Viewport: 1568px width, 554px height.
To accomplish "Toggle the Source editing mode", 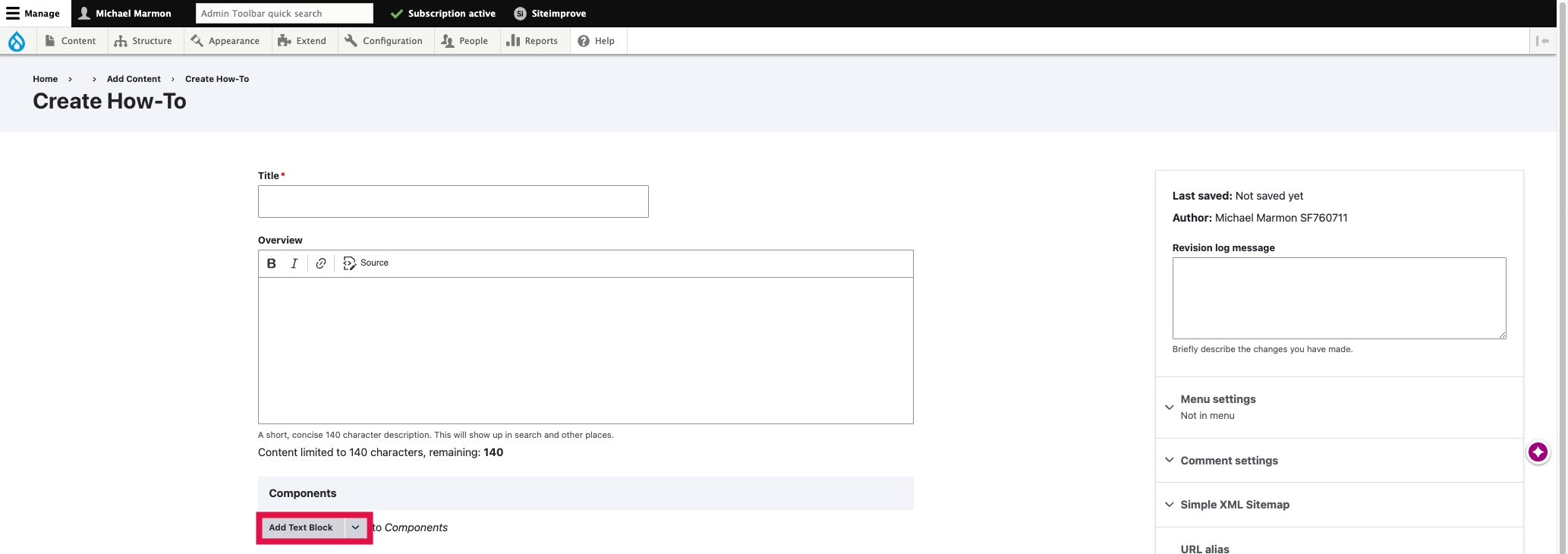I will (x=366, y=263).
